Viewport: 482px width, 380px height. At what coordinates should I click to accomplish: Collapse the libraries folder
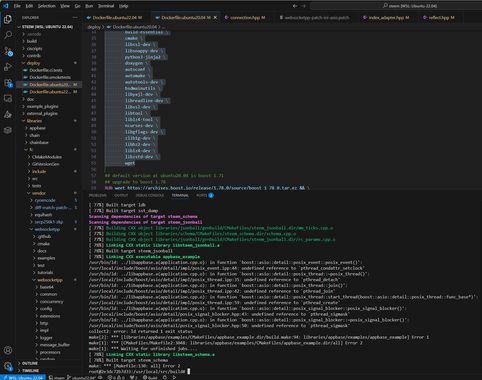point(34,121)
